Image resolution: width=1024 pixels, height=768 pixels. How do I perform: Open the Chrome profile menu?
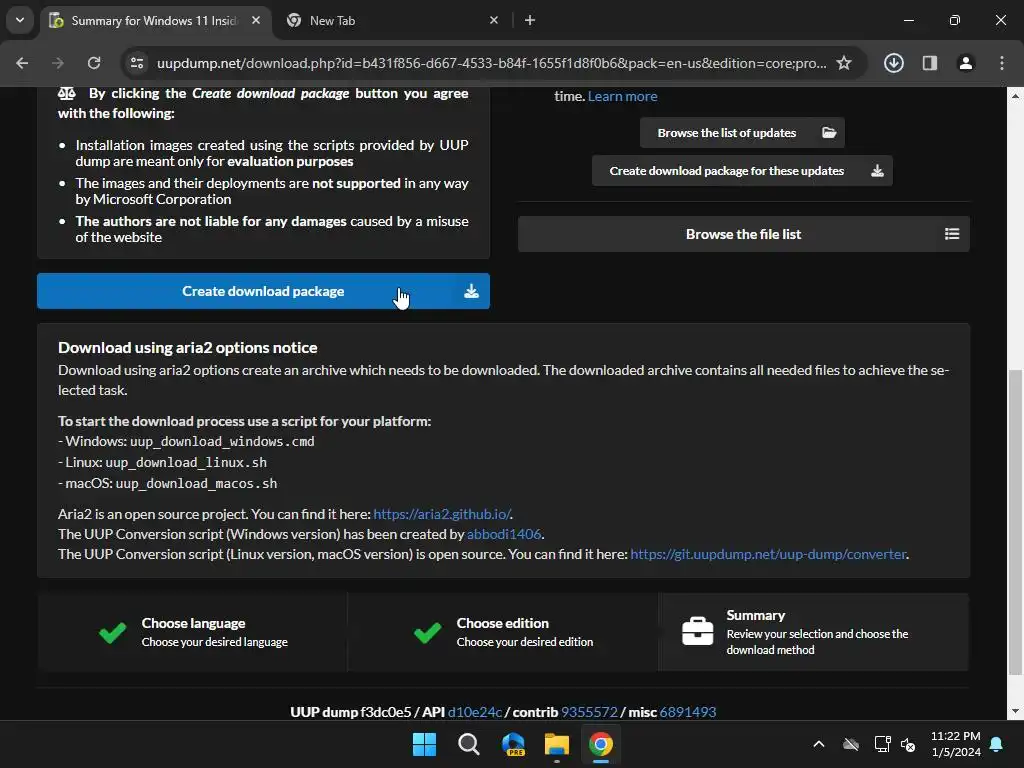point(965,63)
